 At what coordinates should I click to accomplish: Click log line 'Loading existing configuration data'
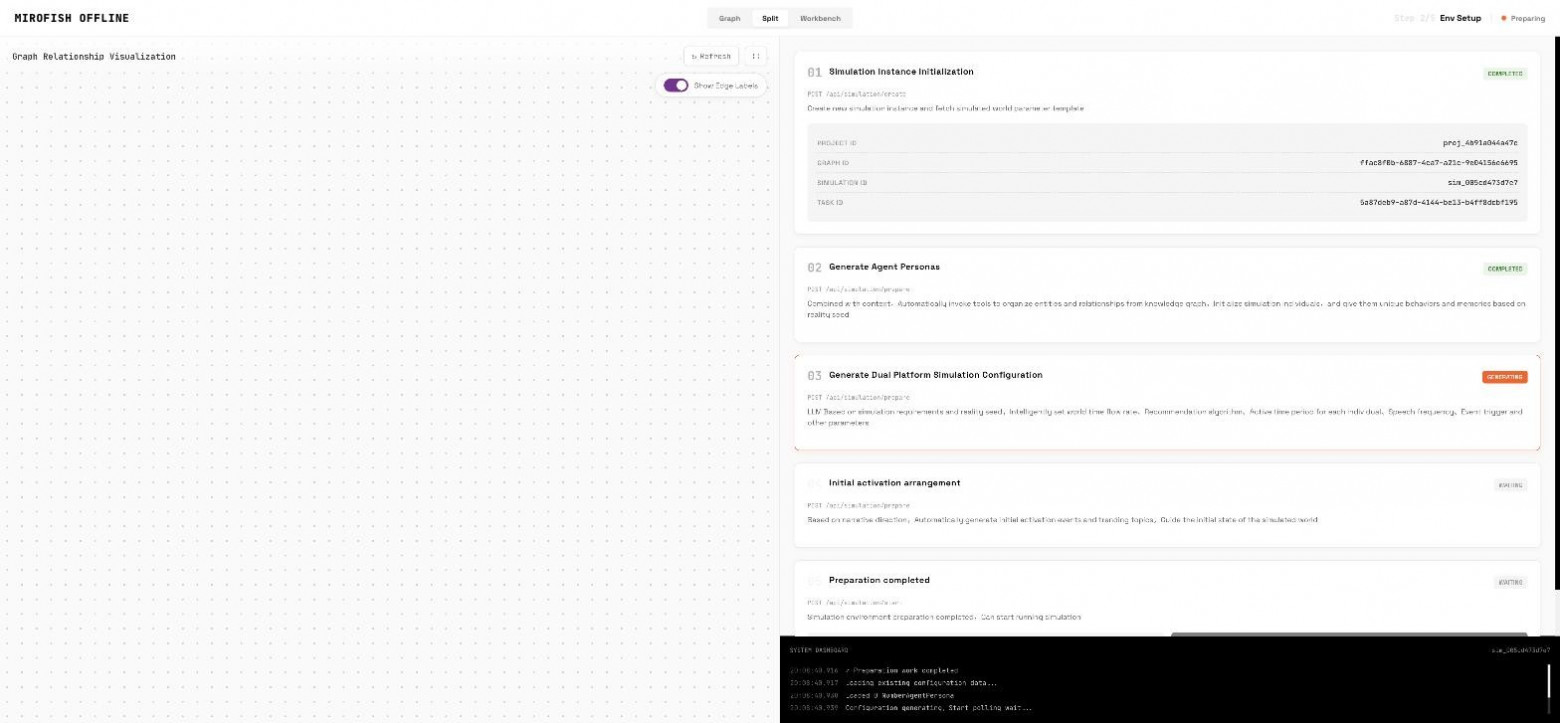coord(920,683)
